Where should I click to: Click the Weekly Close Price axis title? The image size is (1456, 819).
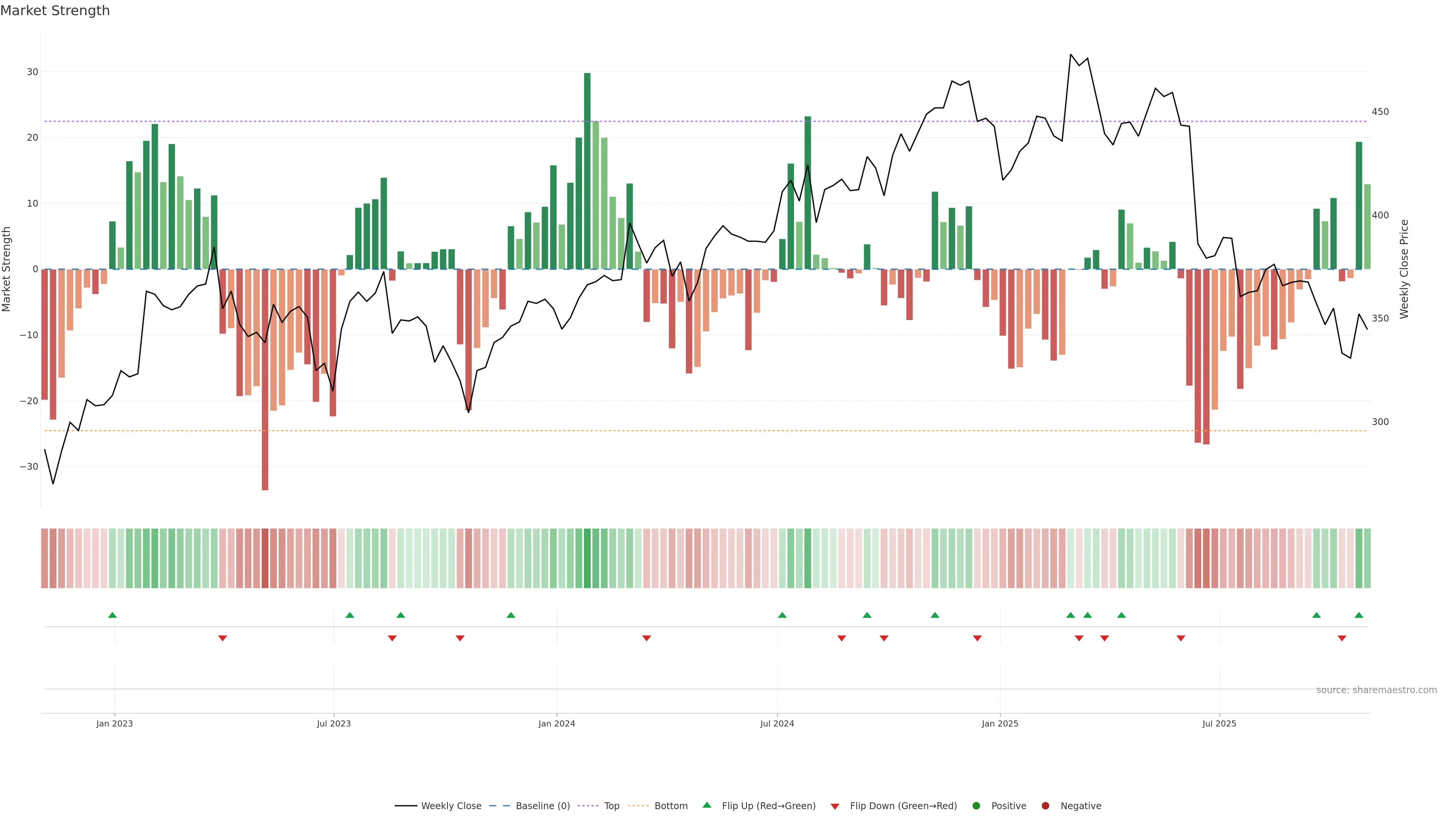(1404, 269)
